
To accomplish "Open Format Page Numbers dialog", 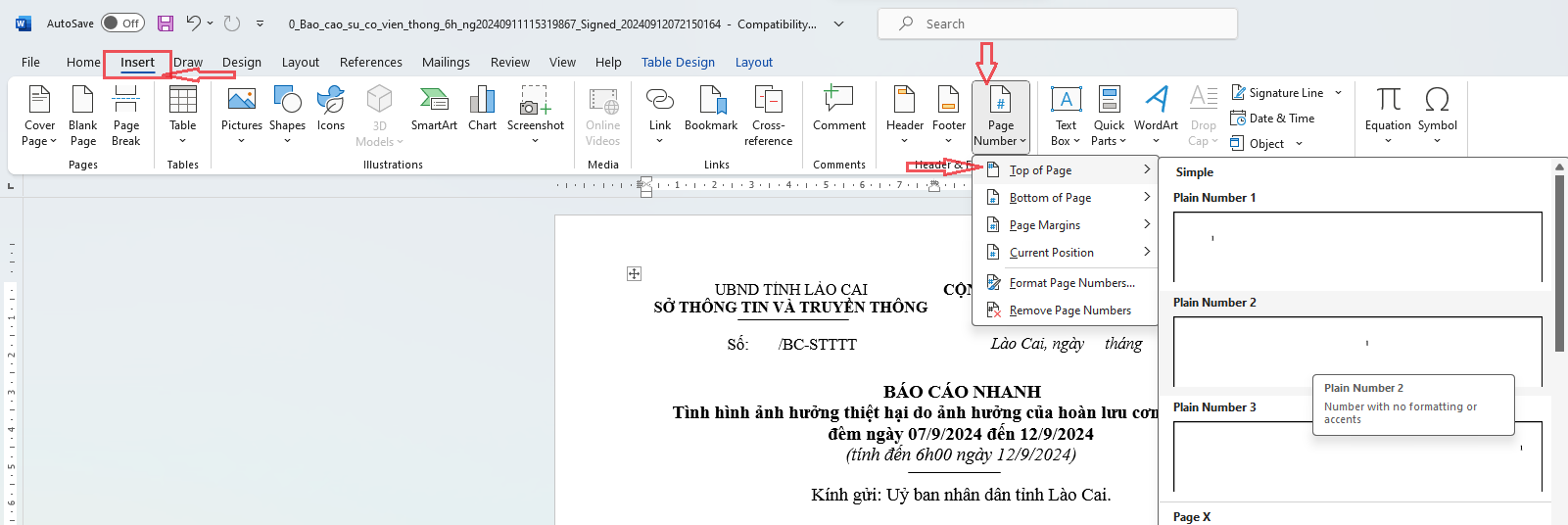I will (1066, 282).
